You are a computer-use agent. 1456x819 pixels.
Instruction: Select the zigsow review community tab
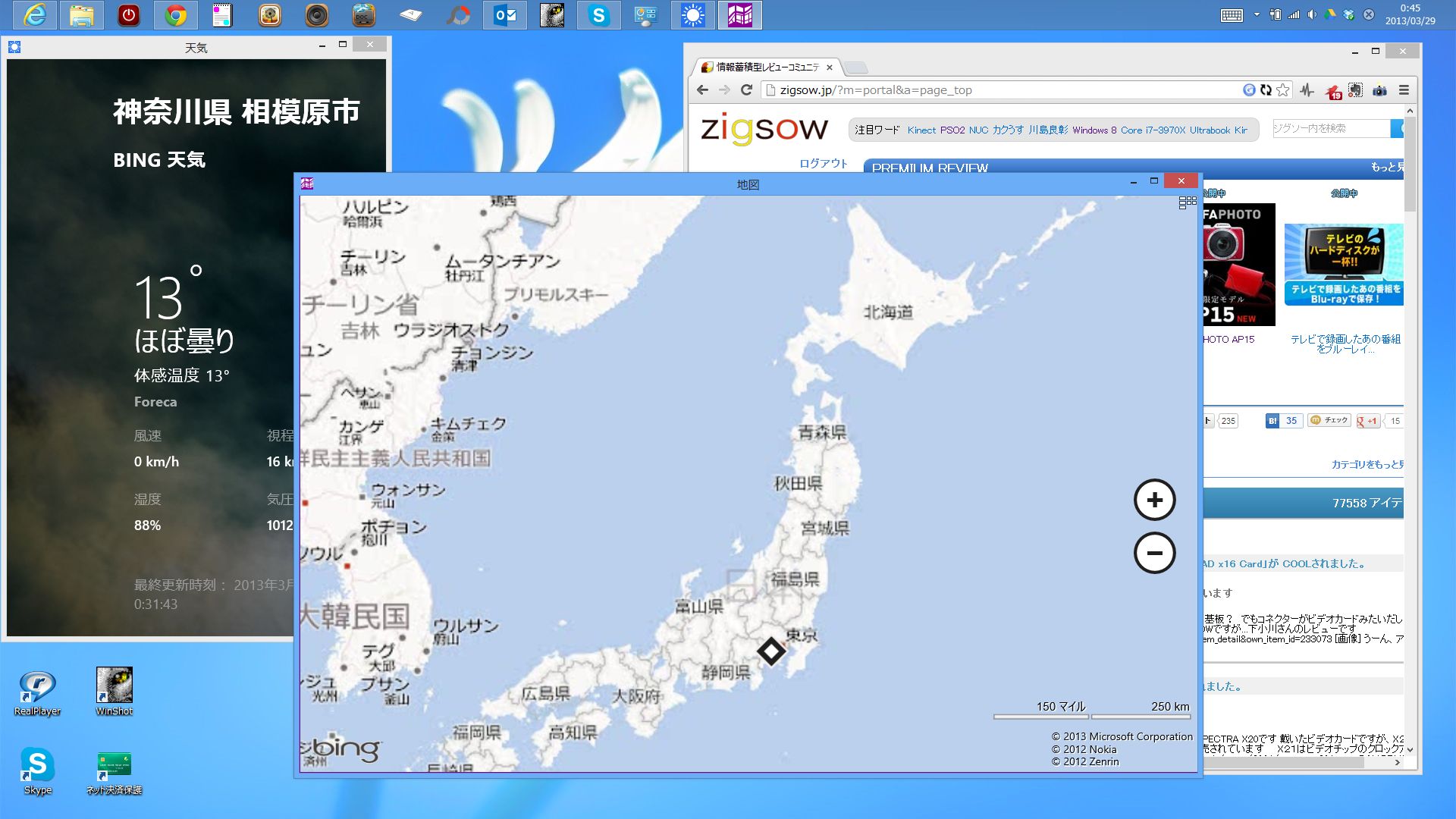(x=767, y=67)
